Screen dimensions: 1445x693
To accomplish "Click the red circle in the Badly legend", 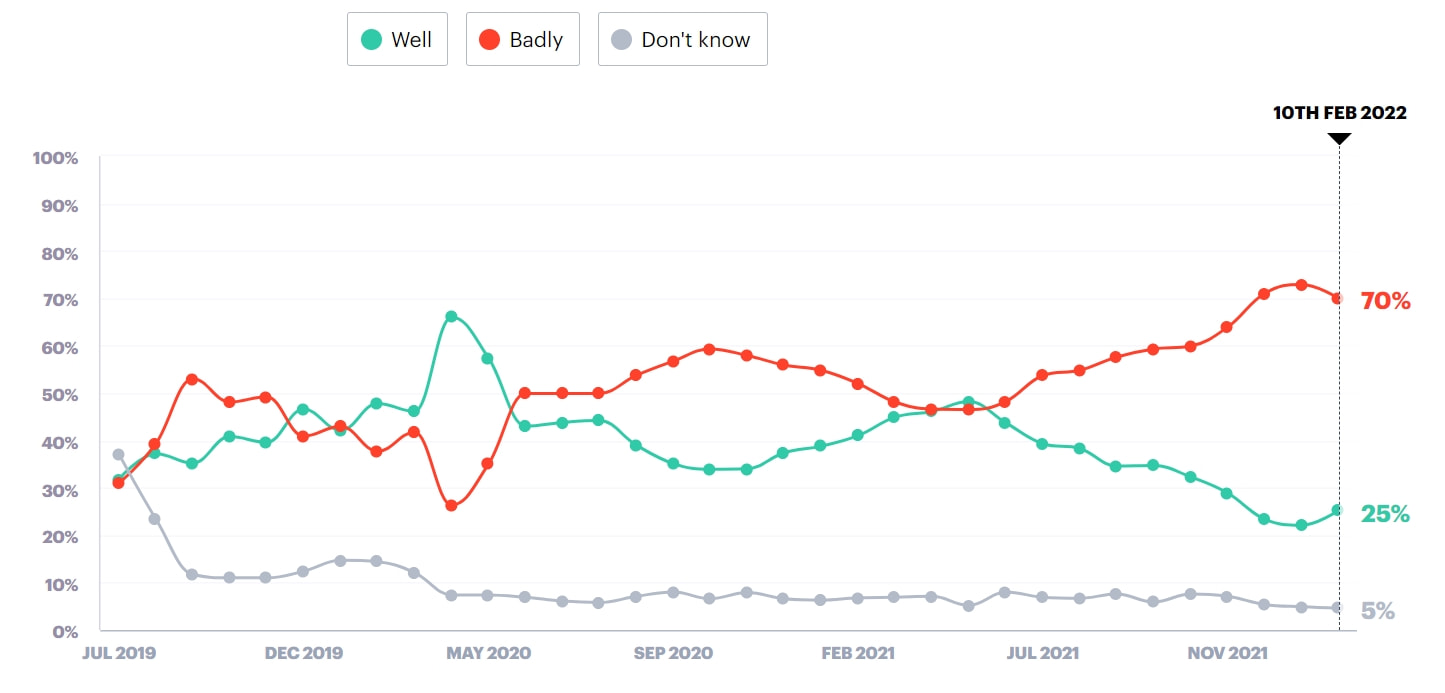I will click(490, 40).
